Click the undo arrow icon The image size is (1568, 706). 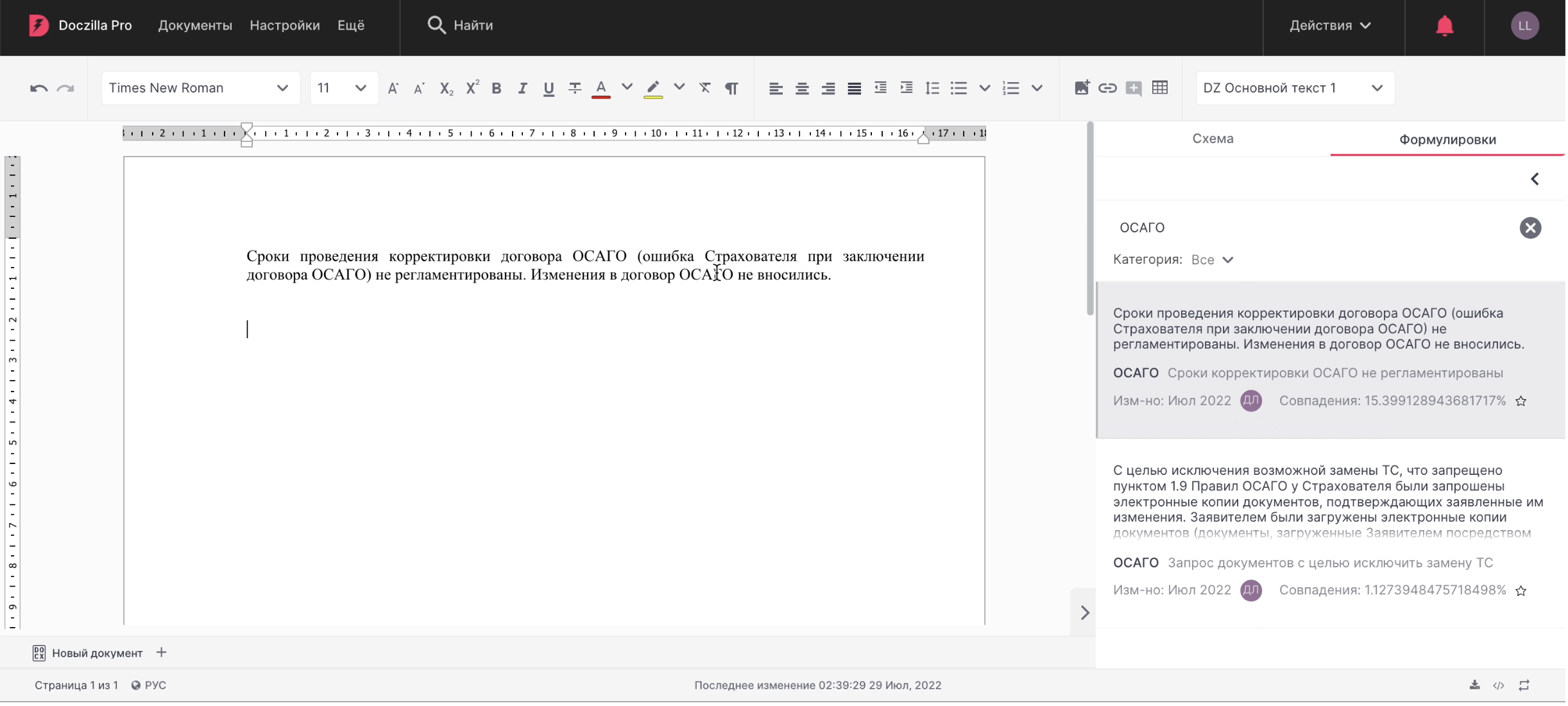pos(38,89)
